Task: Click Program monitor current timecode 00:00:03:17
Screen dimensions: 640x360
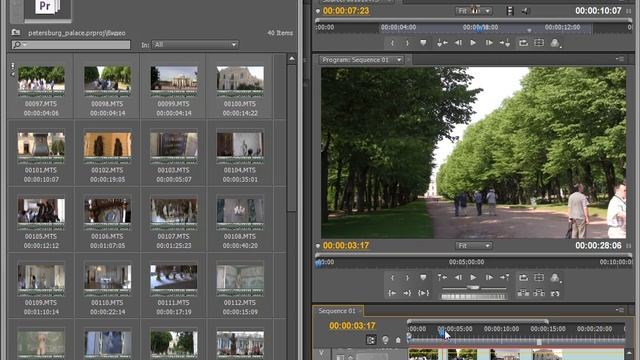Action: point(346,246)
